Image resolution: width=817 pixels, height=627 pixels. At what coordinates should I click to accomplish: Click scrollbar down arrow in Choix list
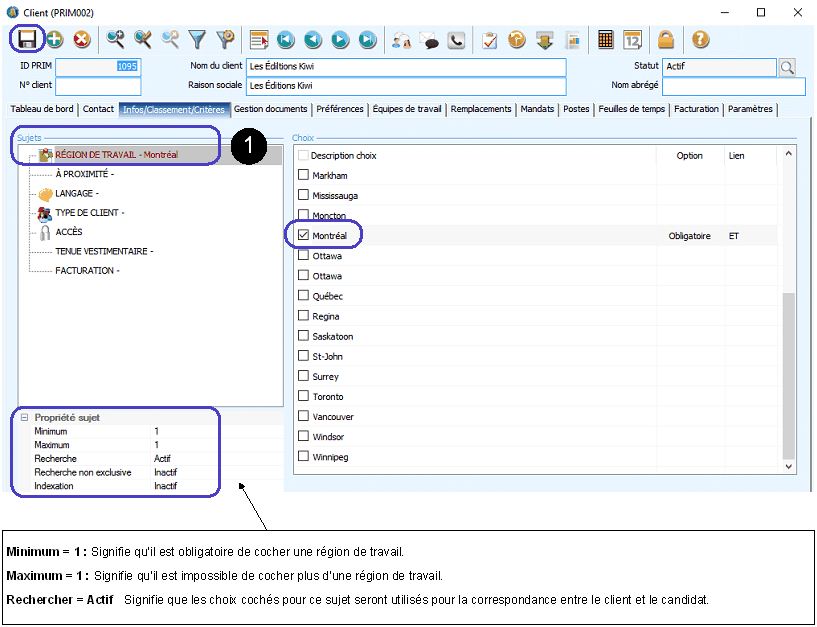(788, 466)
